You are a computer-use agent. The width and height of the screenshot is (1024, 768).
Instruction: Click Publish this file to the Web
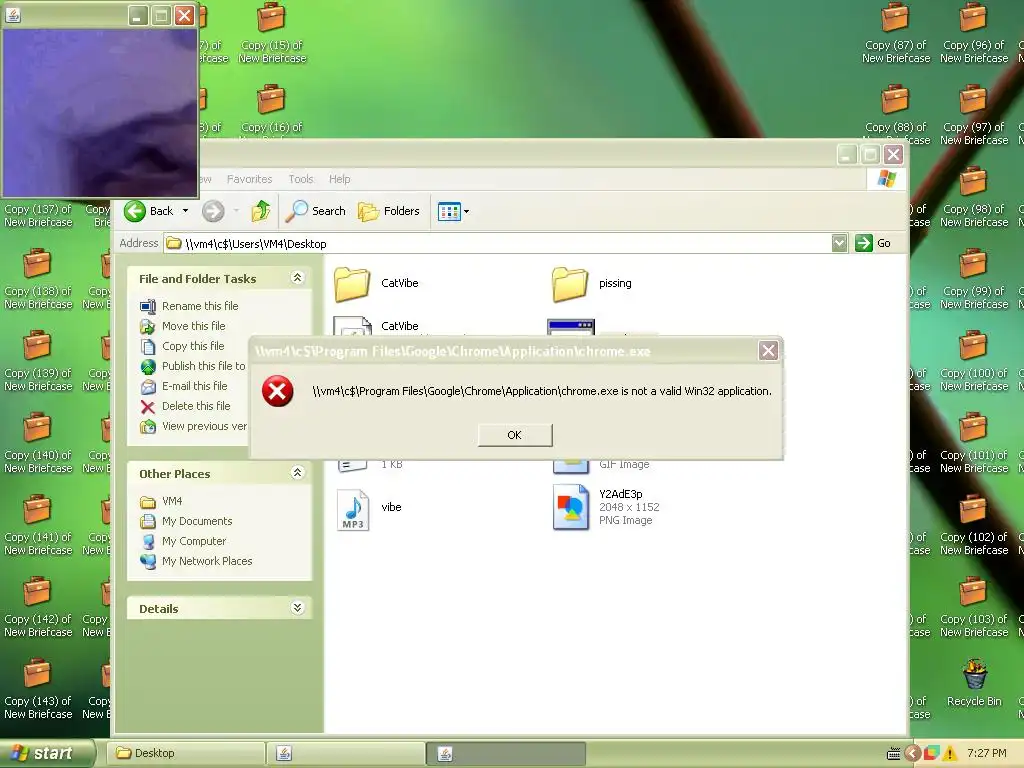(x=203, y=366)
